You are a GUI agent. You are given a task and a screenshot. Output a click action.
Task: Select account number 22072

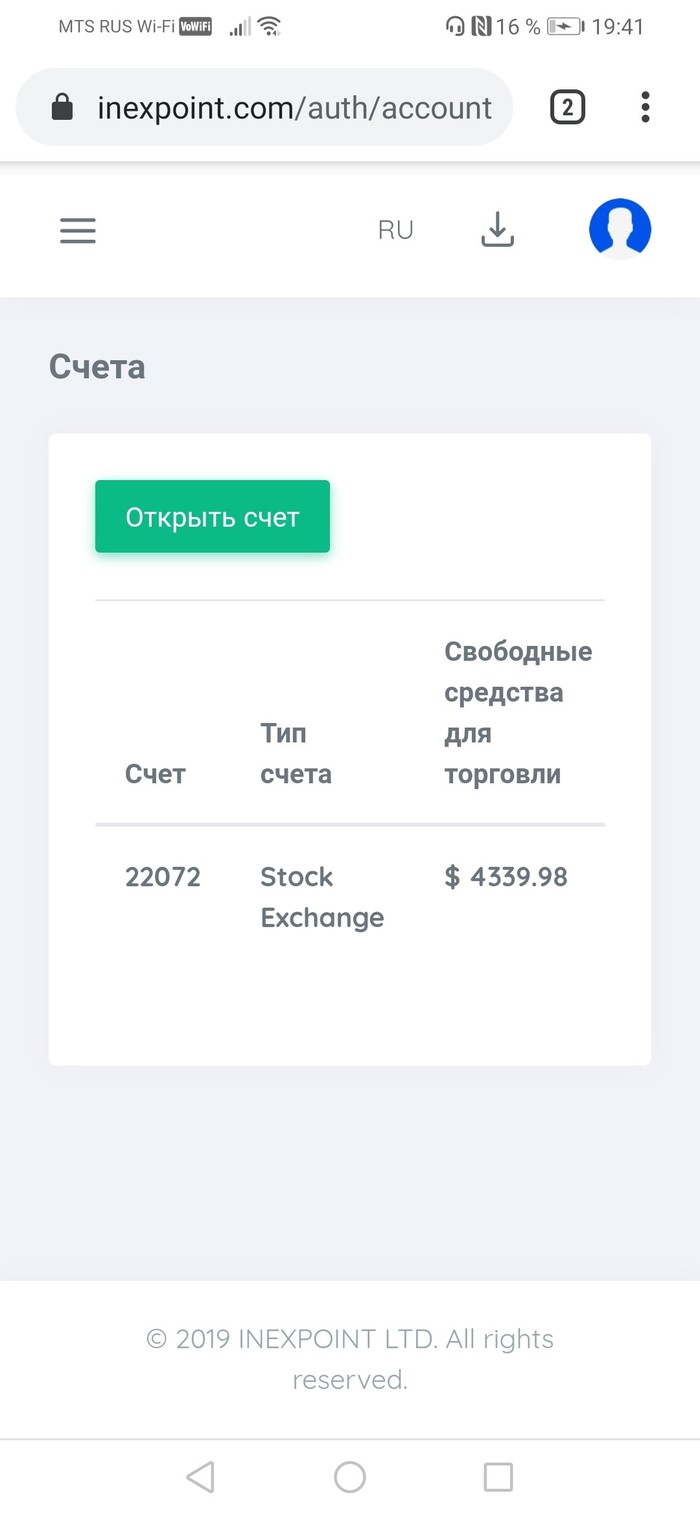coord(163,877)
